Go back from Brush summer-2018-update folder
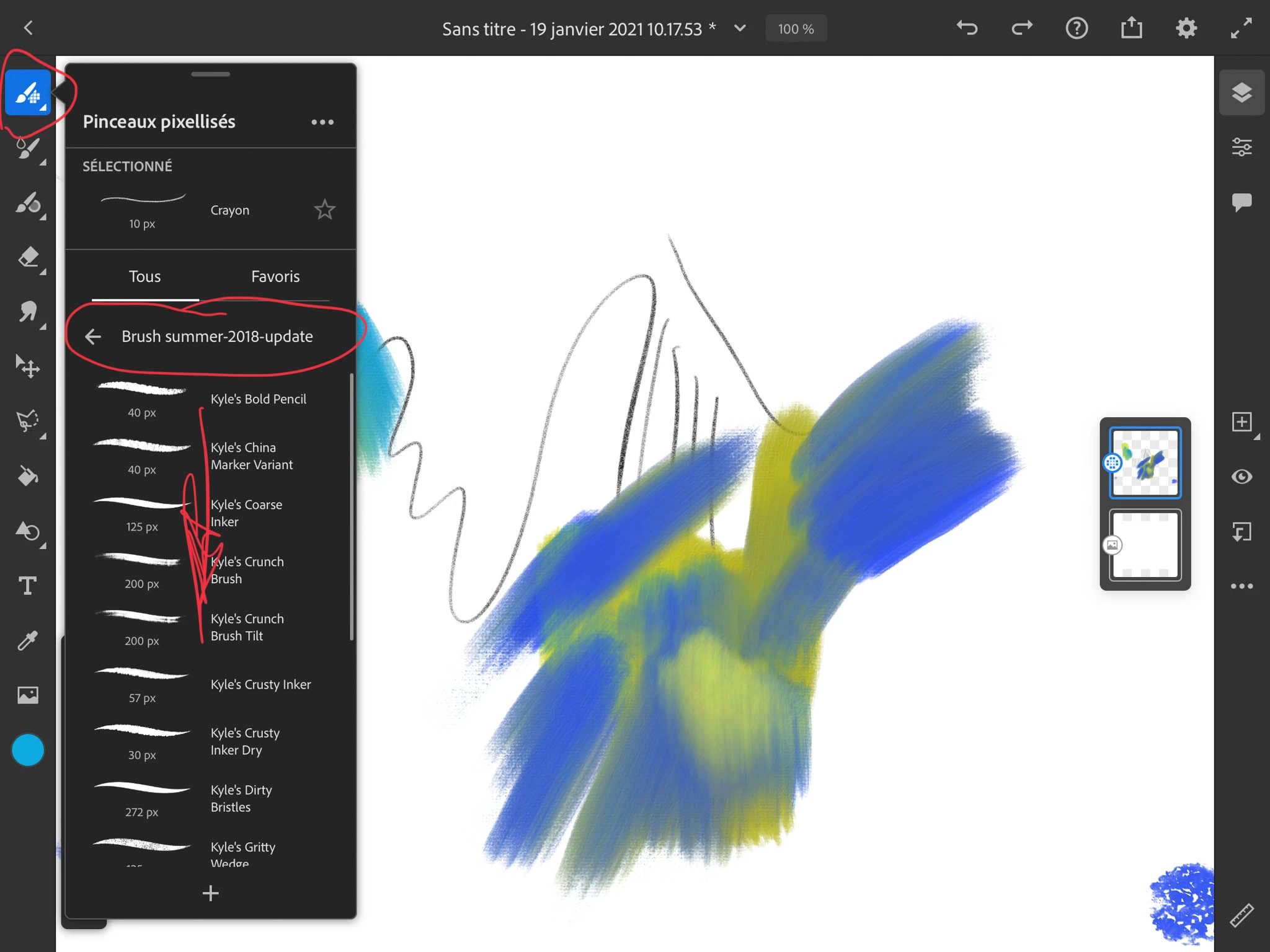The image size is (1270, 952). (x=93, y=337)
